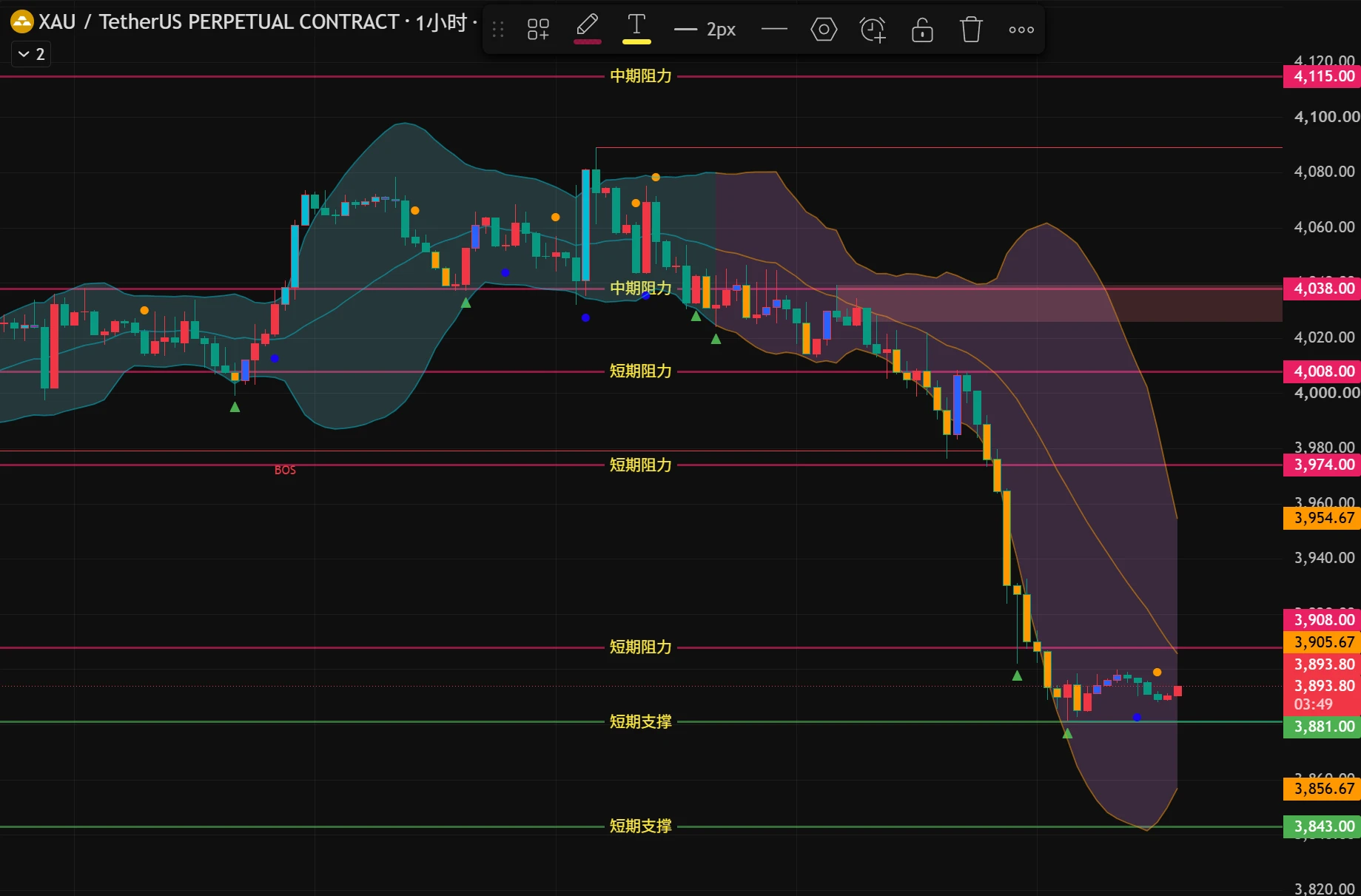Click the 1小时 interval label
The height and width of the screenshot is (896, 1361).
click(441, 23)
